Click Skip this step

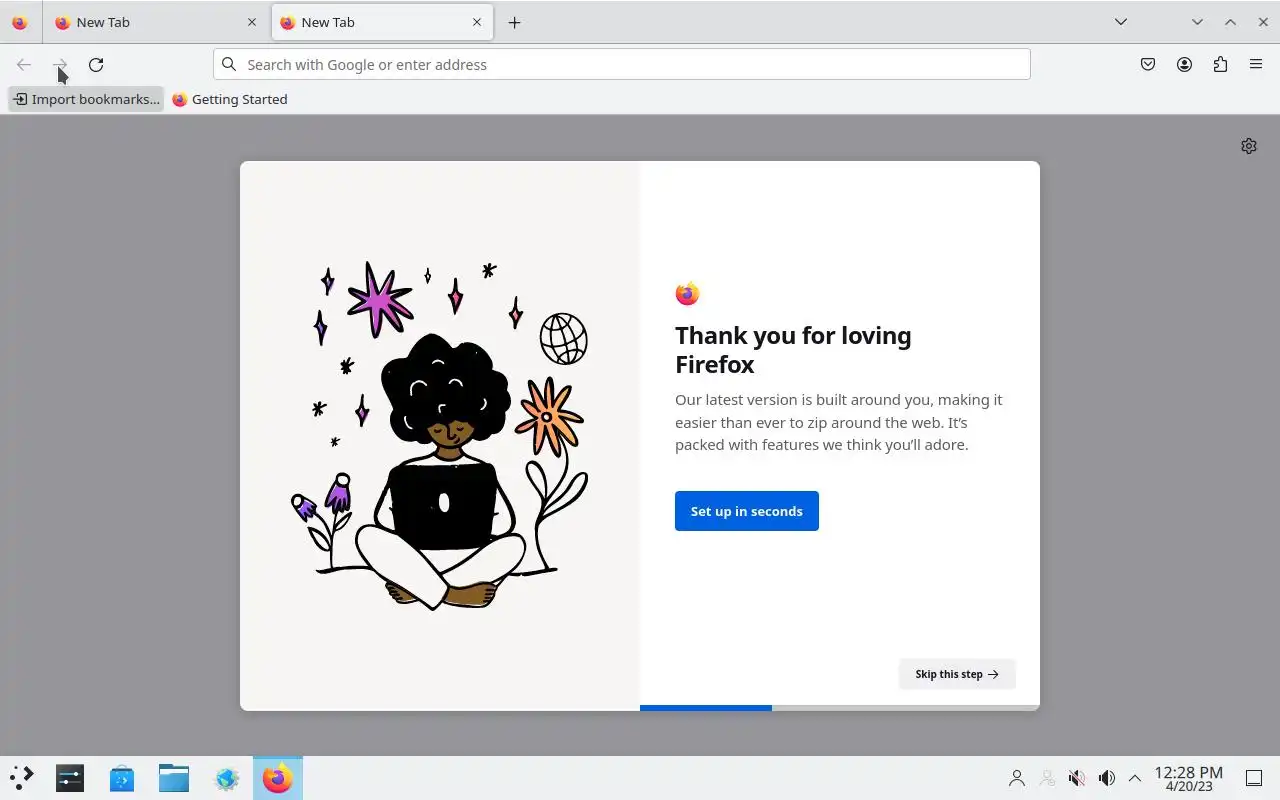point(957,674)
